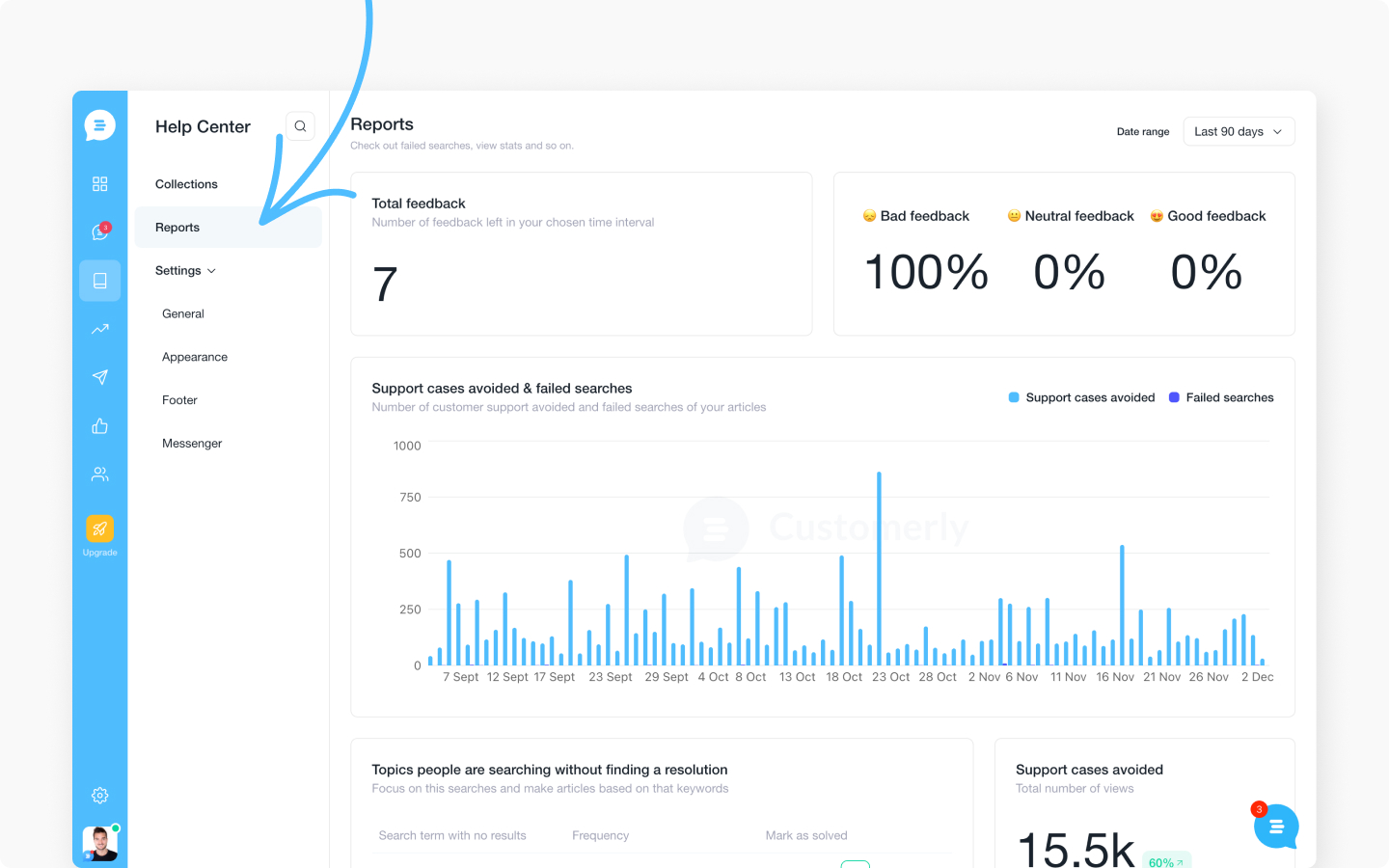
Task: Open General settings
Action: pyautogui.click(x=183, y=314)
